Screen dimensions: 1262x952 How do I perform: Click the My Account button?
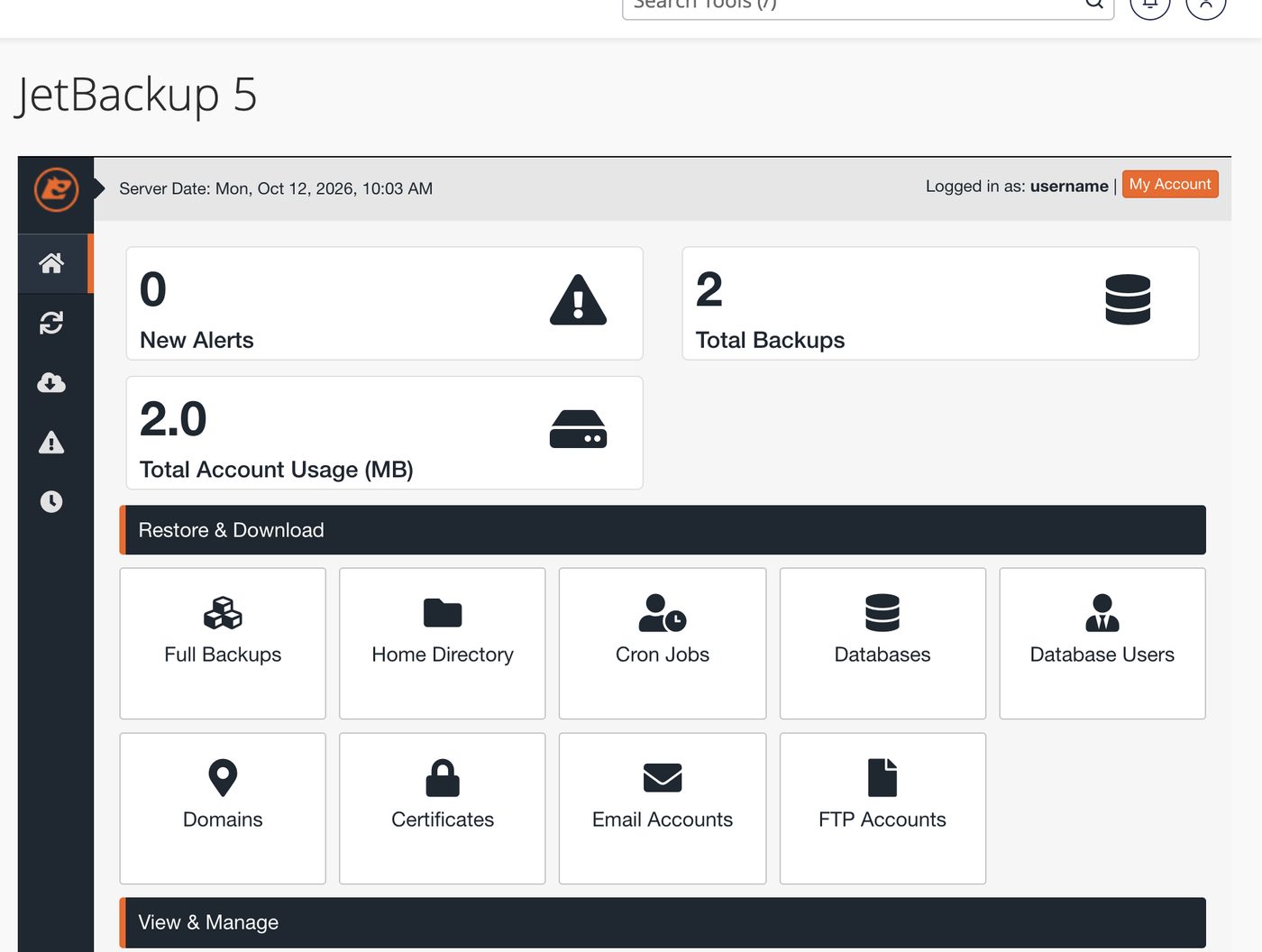1170,184
